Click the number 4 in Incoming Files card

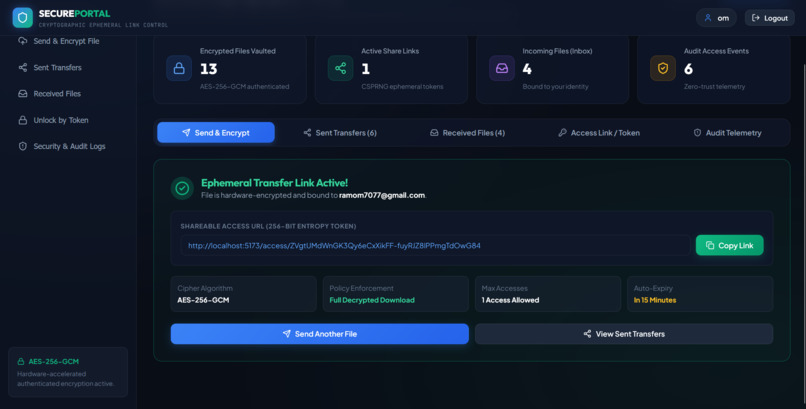pyautogui.click(x=527, y=69)
